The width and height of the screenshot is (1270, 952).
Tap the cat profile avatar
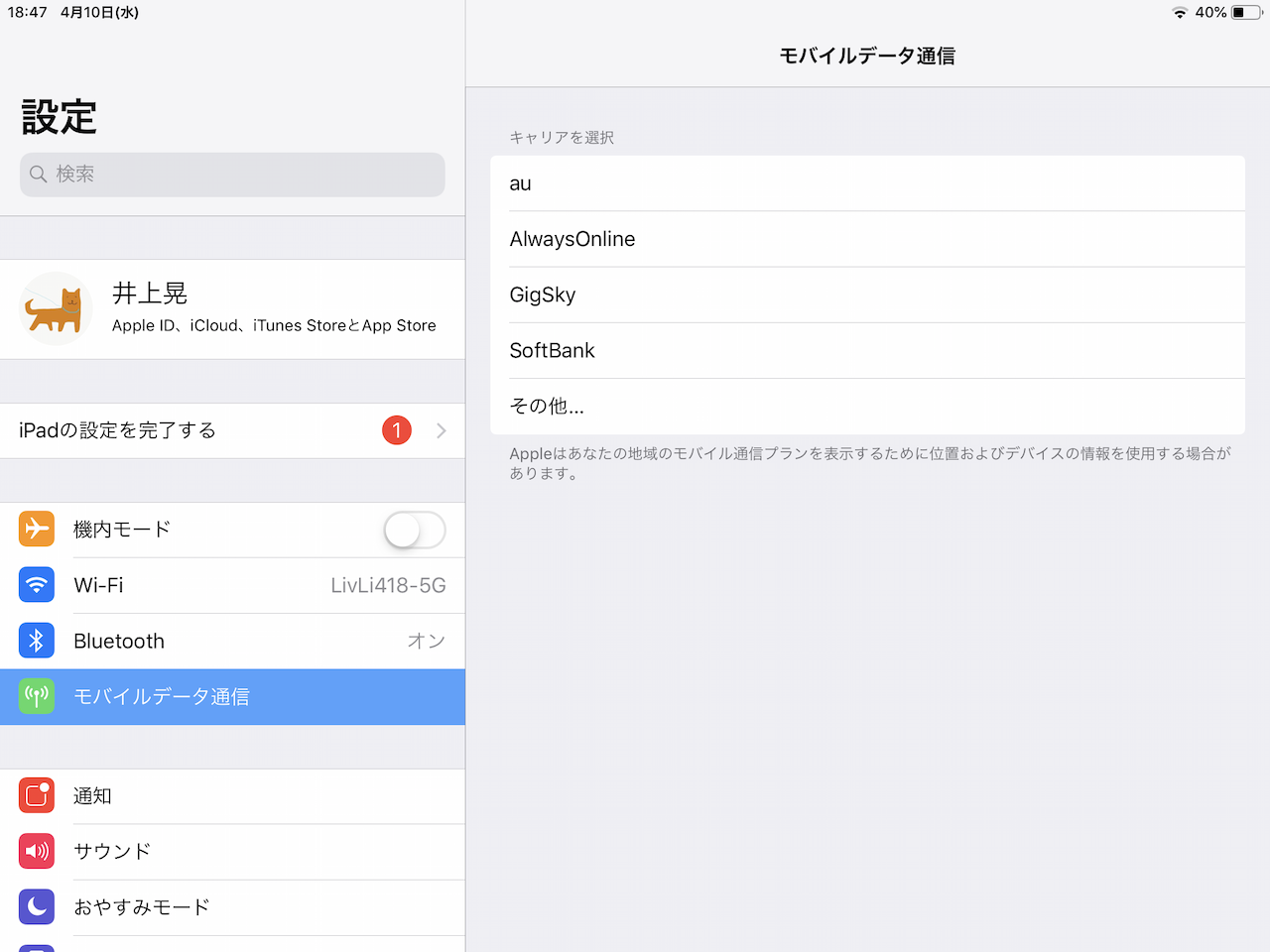[56, 308]
